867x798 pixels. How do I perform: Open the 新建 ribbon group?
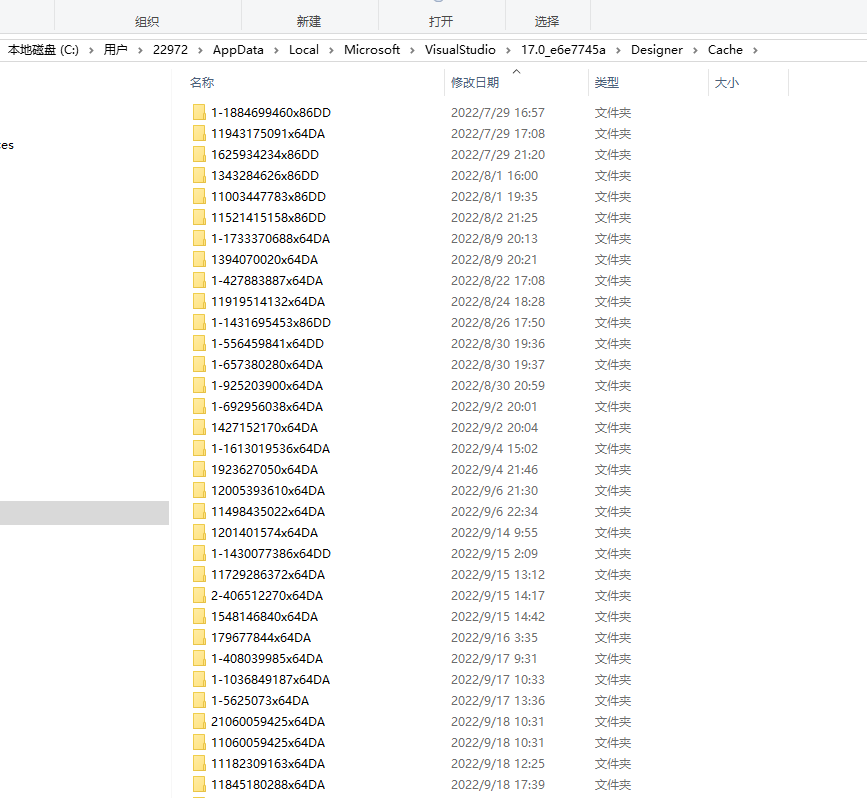pos(309,22)
